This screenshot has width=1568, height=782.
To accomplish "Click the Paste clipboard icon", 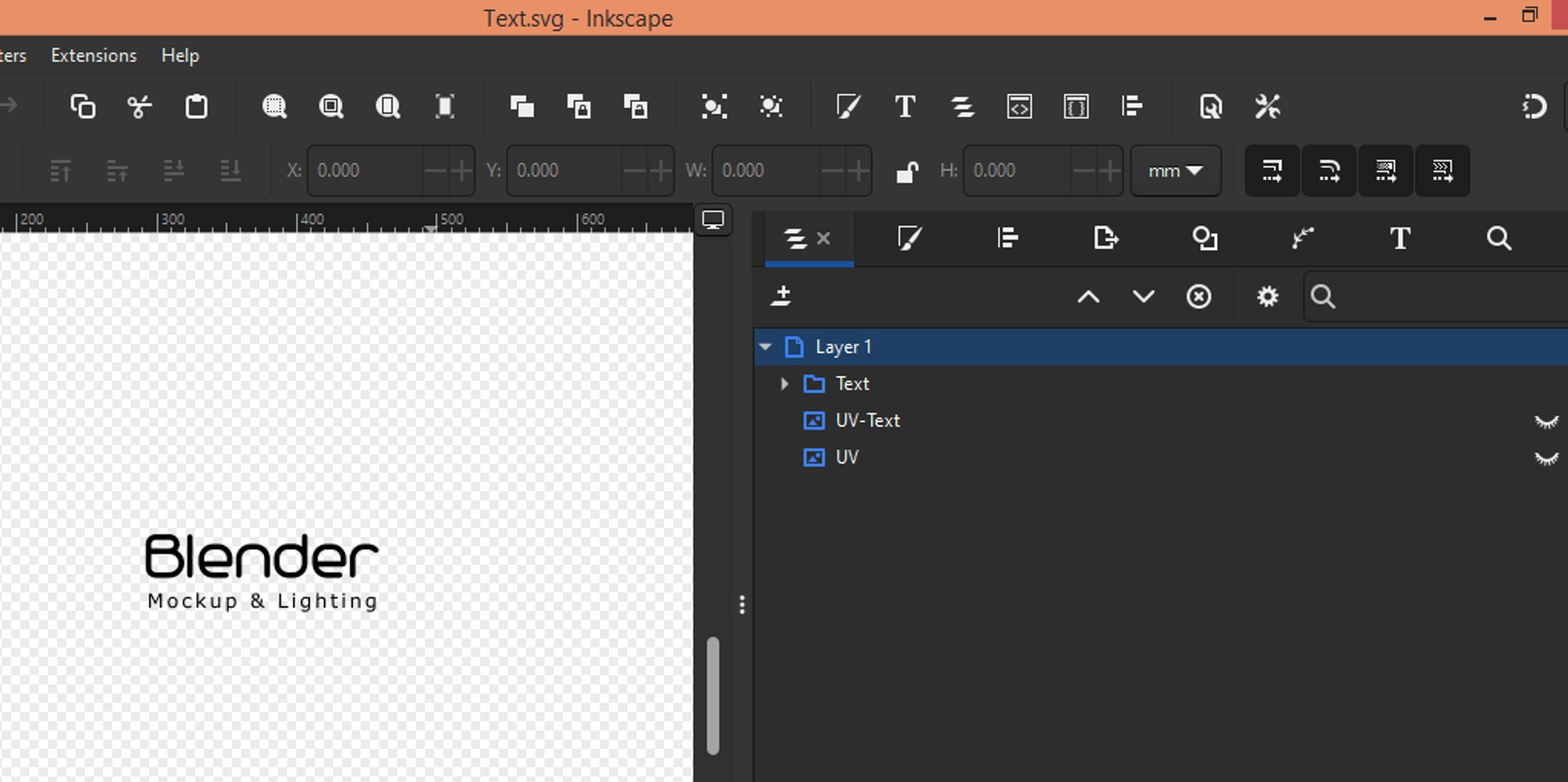I will [x=196, y=106].
